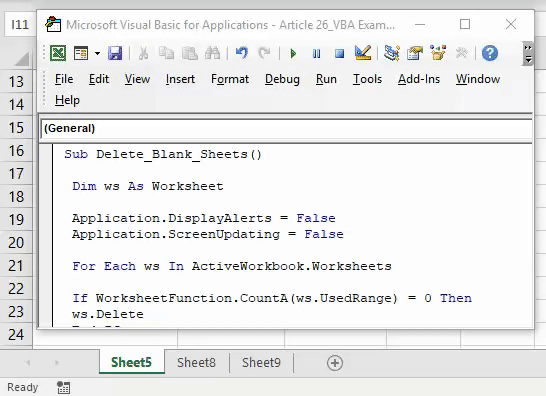The height and width of the screenshot is (396, 546).
Task: Switch to Sheet8 tab
Action: (x=196, y=363)
